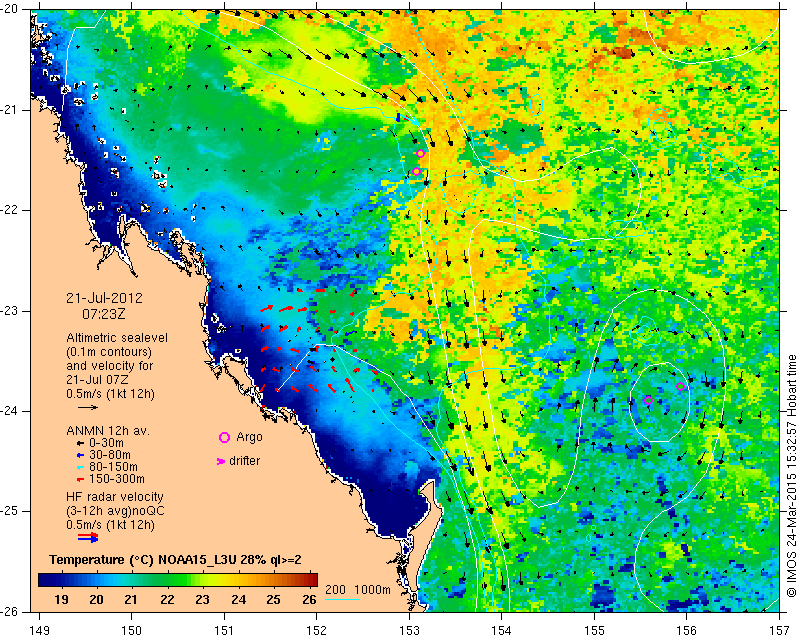Click the longitude axis label 149
The height and width of the screenshot is (640, 800).
click(x=40, y=631)
